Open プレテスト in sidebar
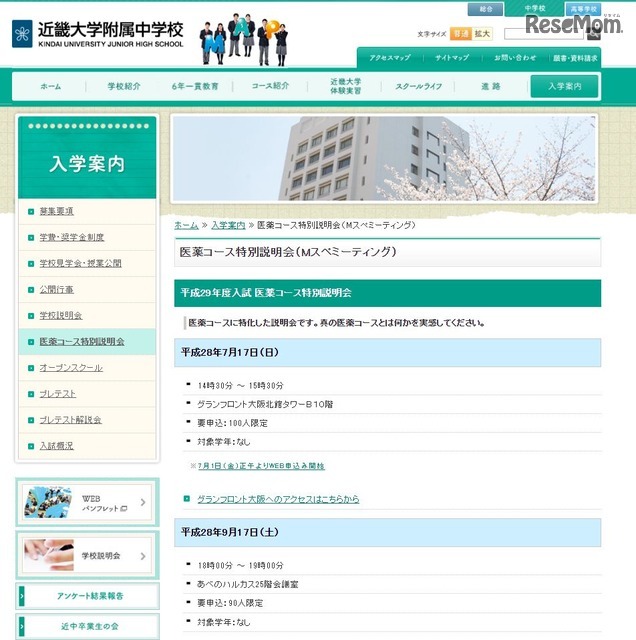 58,394
